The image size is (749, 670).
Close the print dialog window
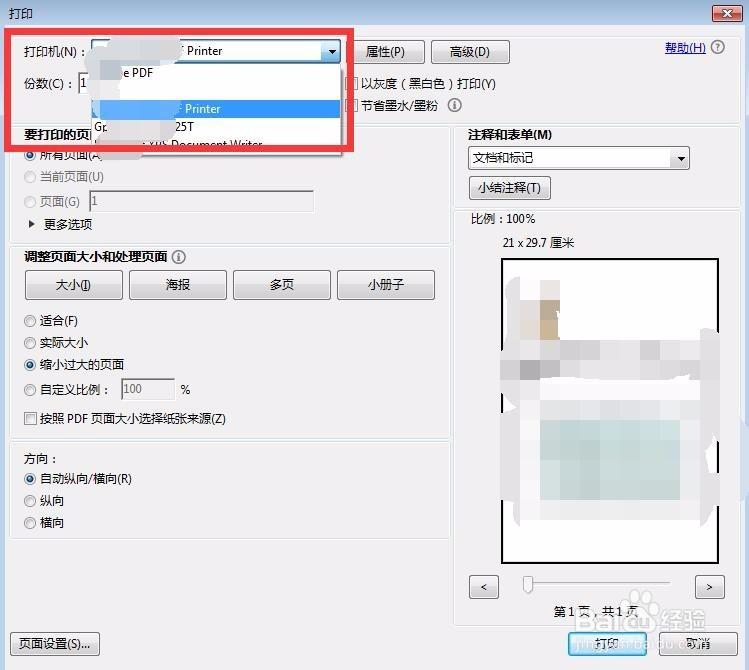[x=727, y=13]
